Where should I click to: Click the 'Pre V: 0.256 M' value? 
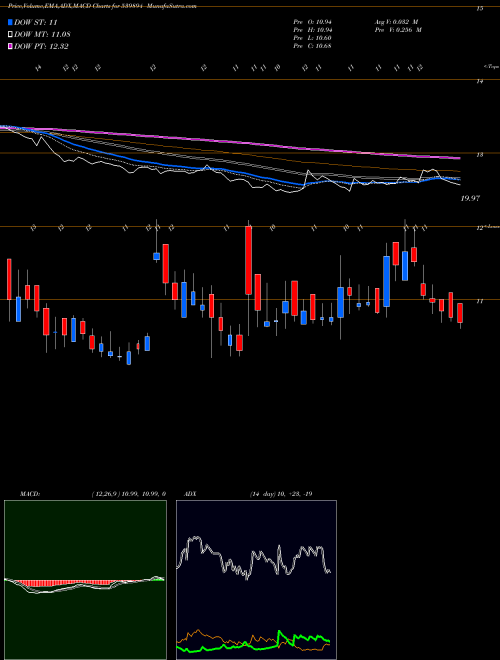pos(397,30)
